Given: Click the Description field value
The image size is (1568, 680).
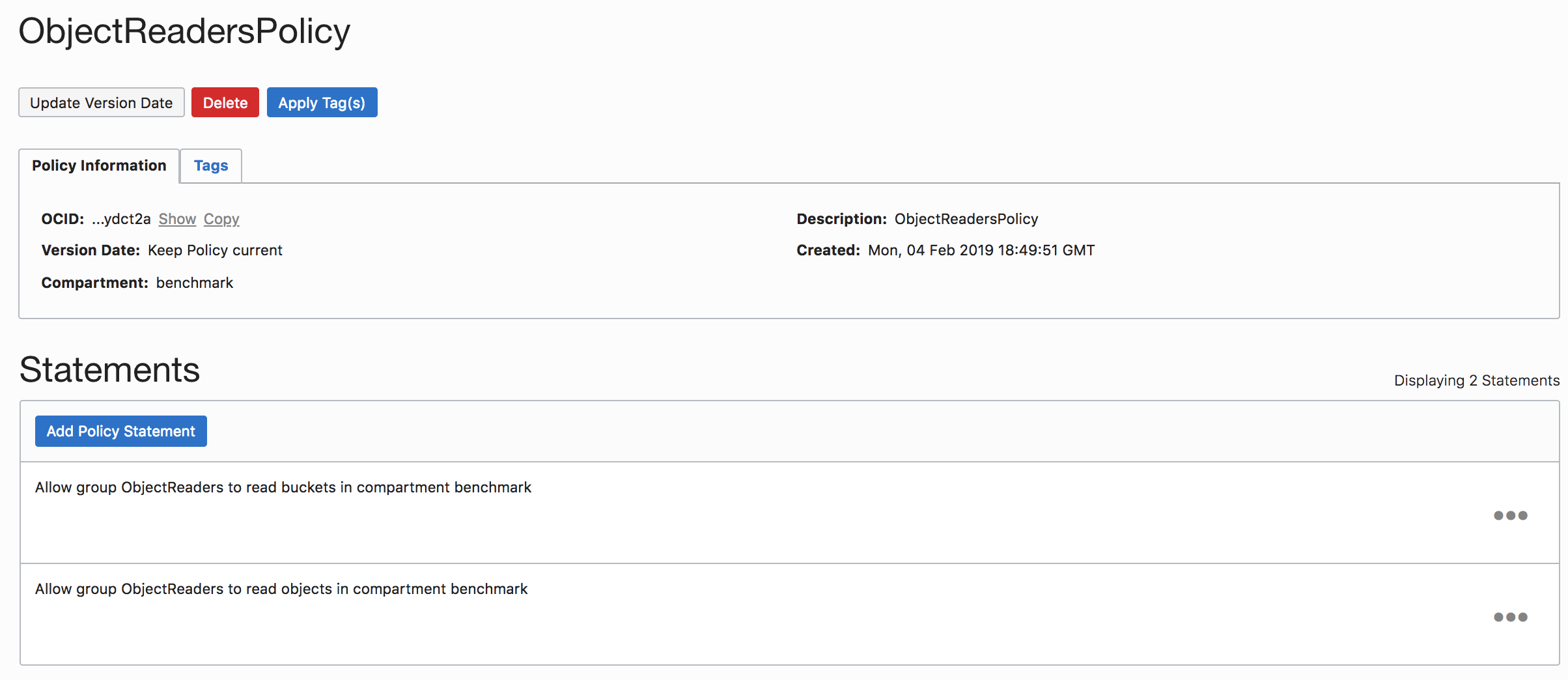Looking at the screenshot, I should pos(966,219).
